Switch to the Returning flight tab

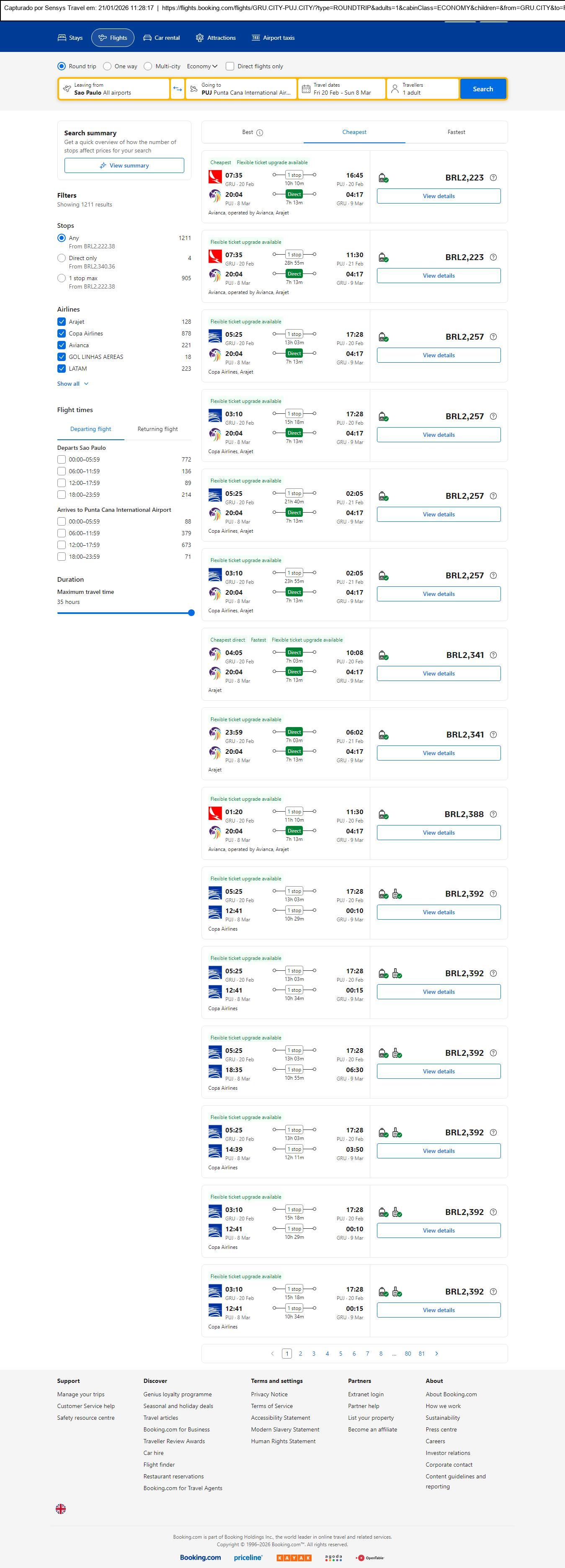click(157, 429)
